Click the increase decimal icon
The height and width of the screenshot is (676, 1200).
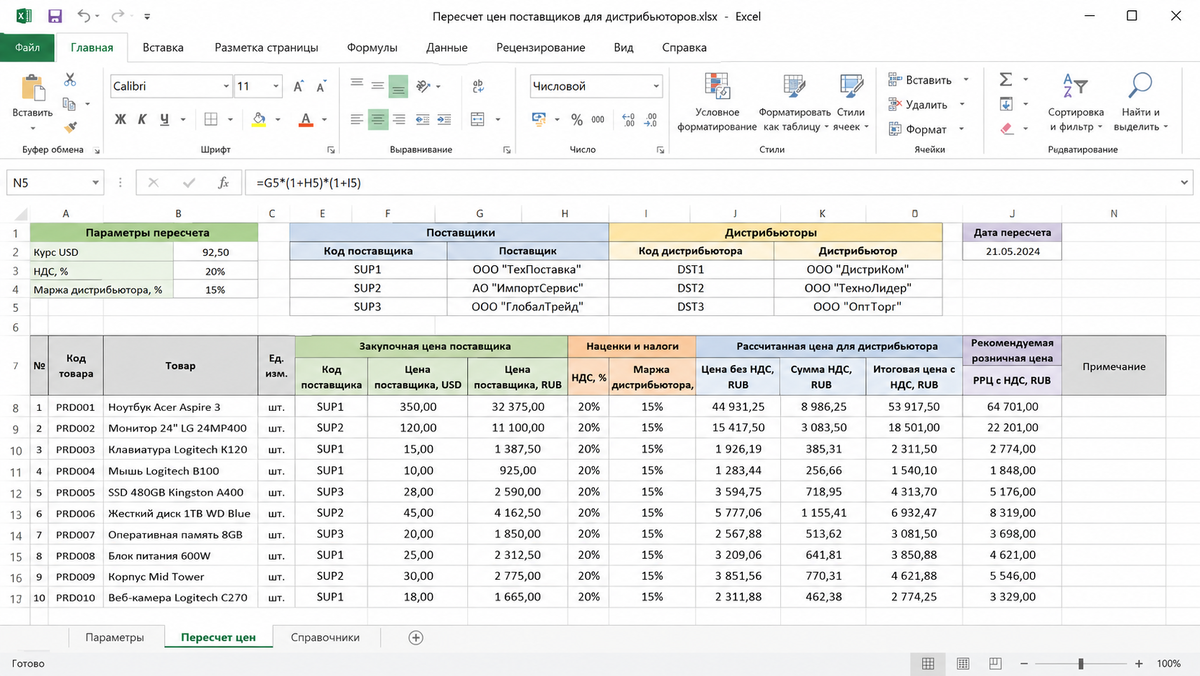pos(628,120)
